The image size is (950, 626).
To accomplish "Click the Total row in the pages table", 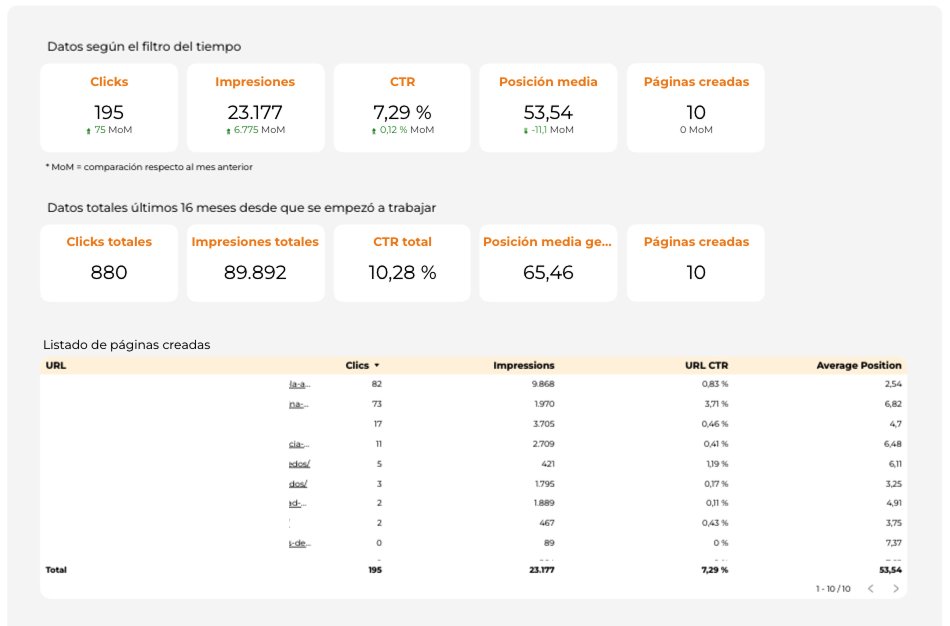I will (x=57, y=569).
